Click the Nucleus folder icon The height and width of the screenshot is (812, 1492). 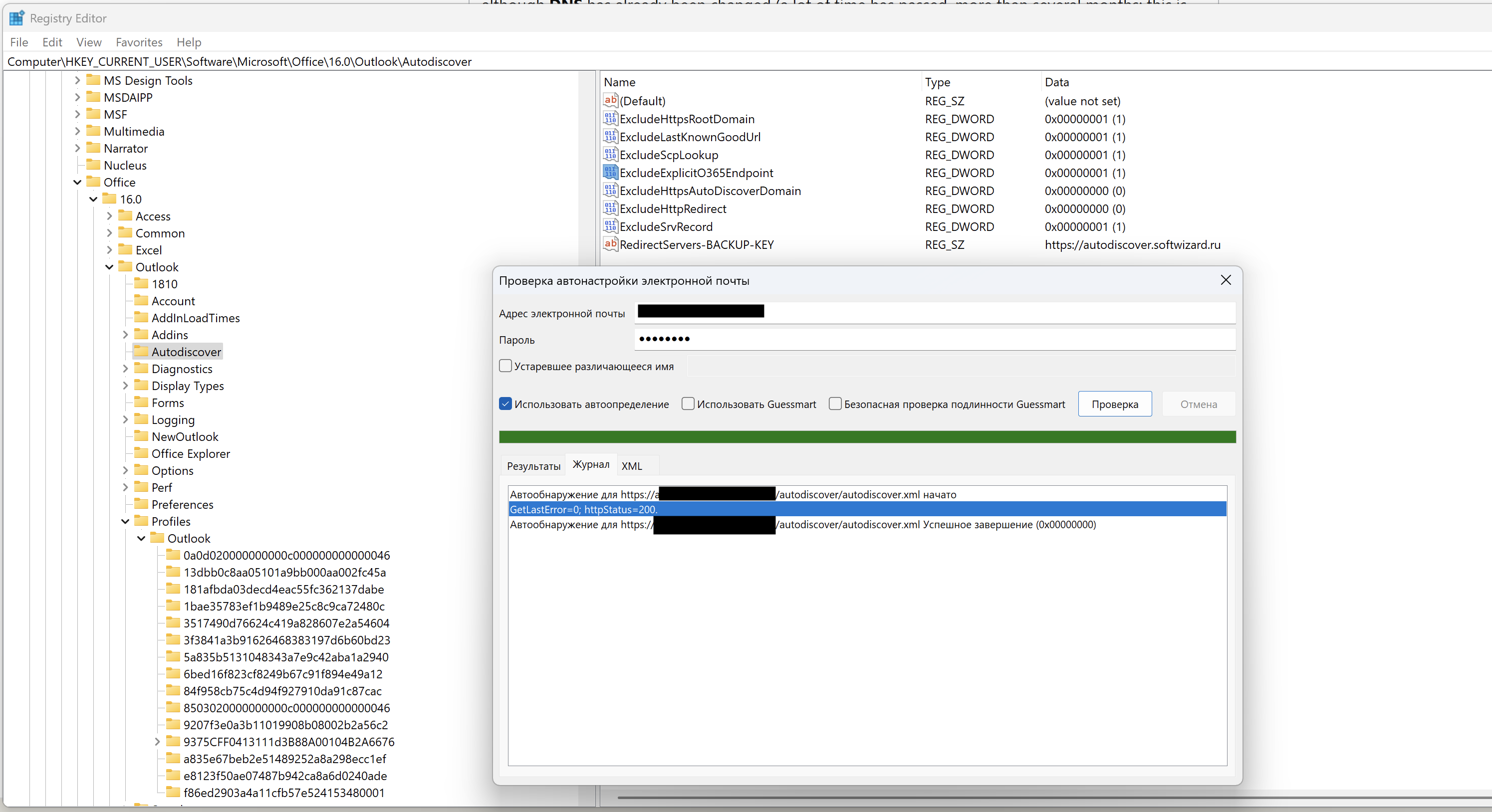(93, 165)
